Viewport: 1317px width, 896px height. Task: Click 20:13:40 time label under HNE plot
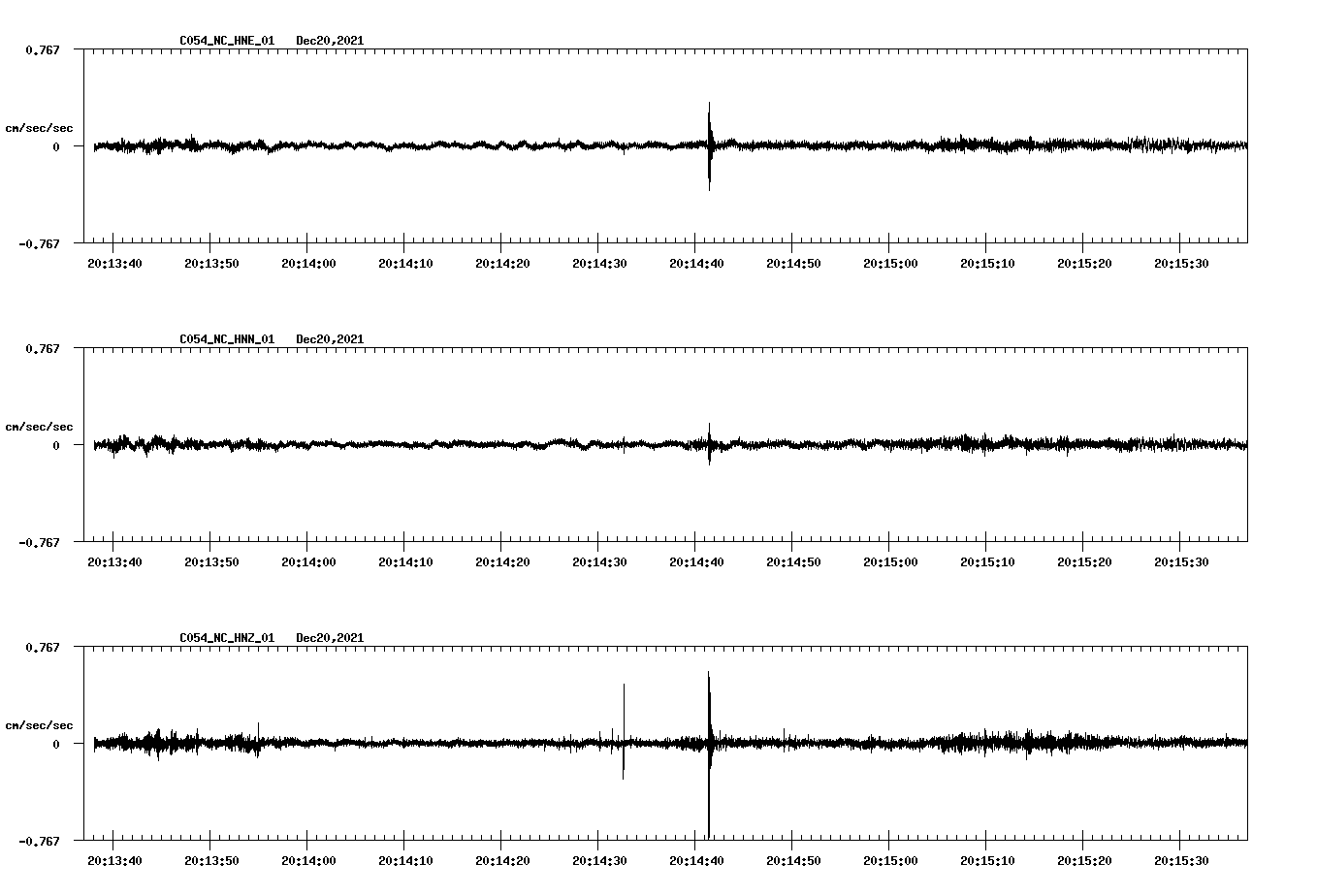pos(114,263)
